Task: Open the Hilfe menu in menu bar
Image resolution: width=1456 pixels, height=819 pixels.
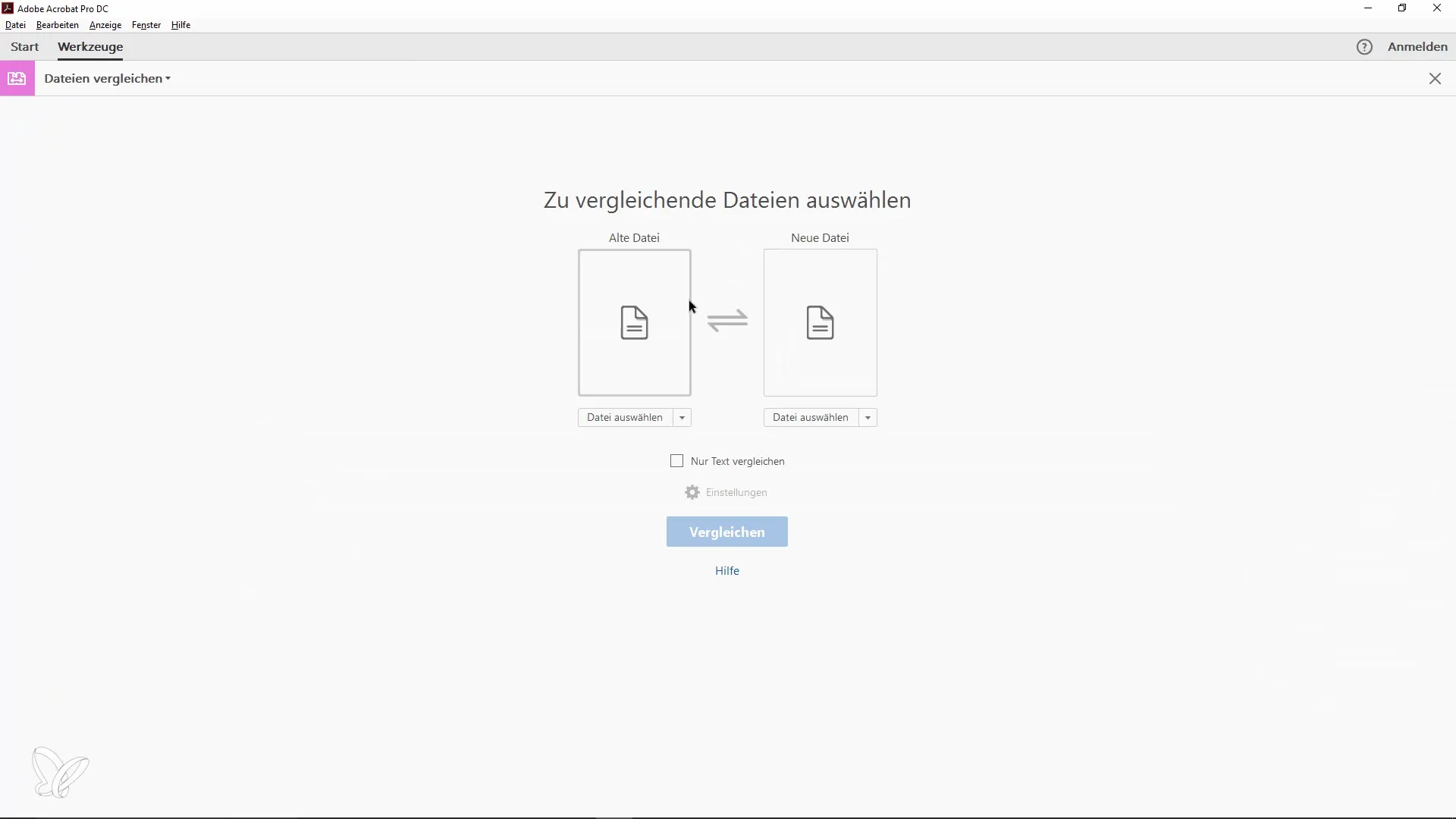Action: click(x=180, y=25)
